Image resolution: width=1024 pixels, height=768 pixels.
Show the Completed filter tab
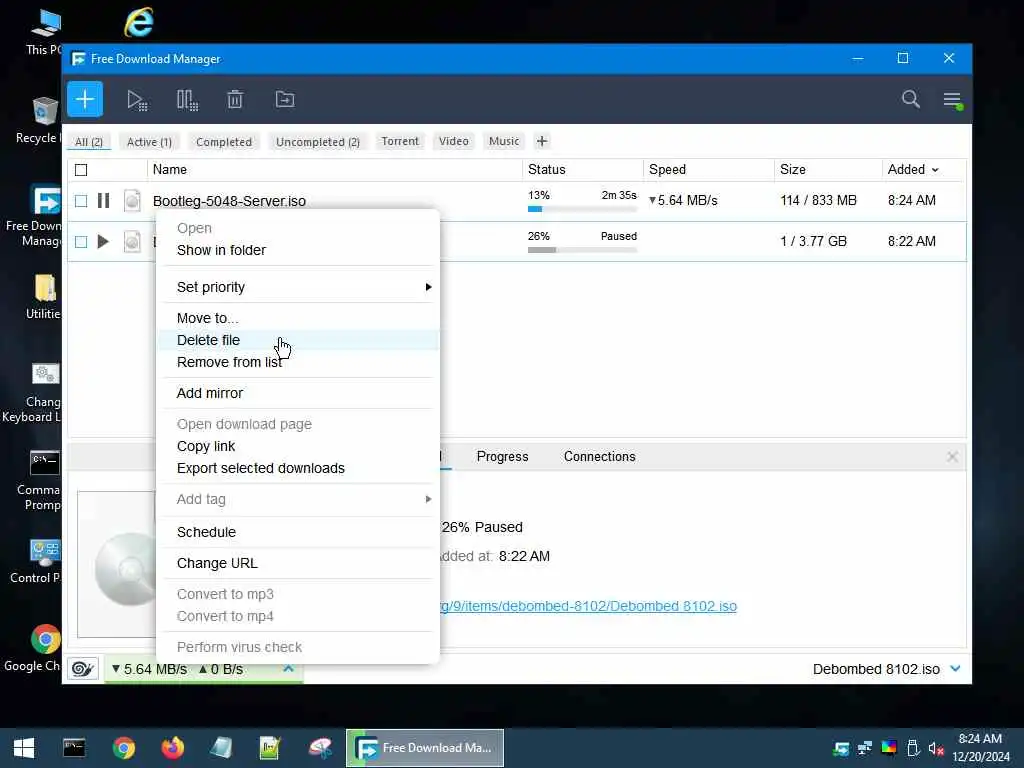point(224,142)
